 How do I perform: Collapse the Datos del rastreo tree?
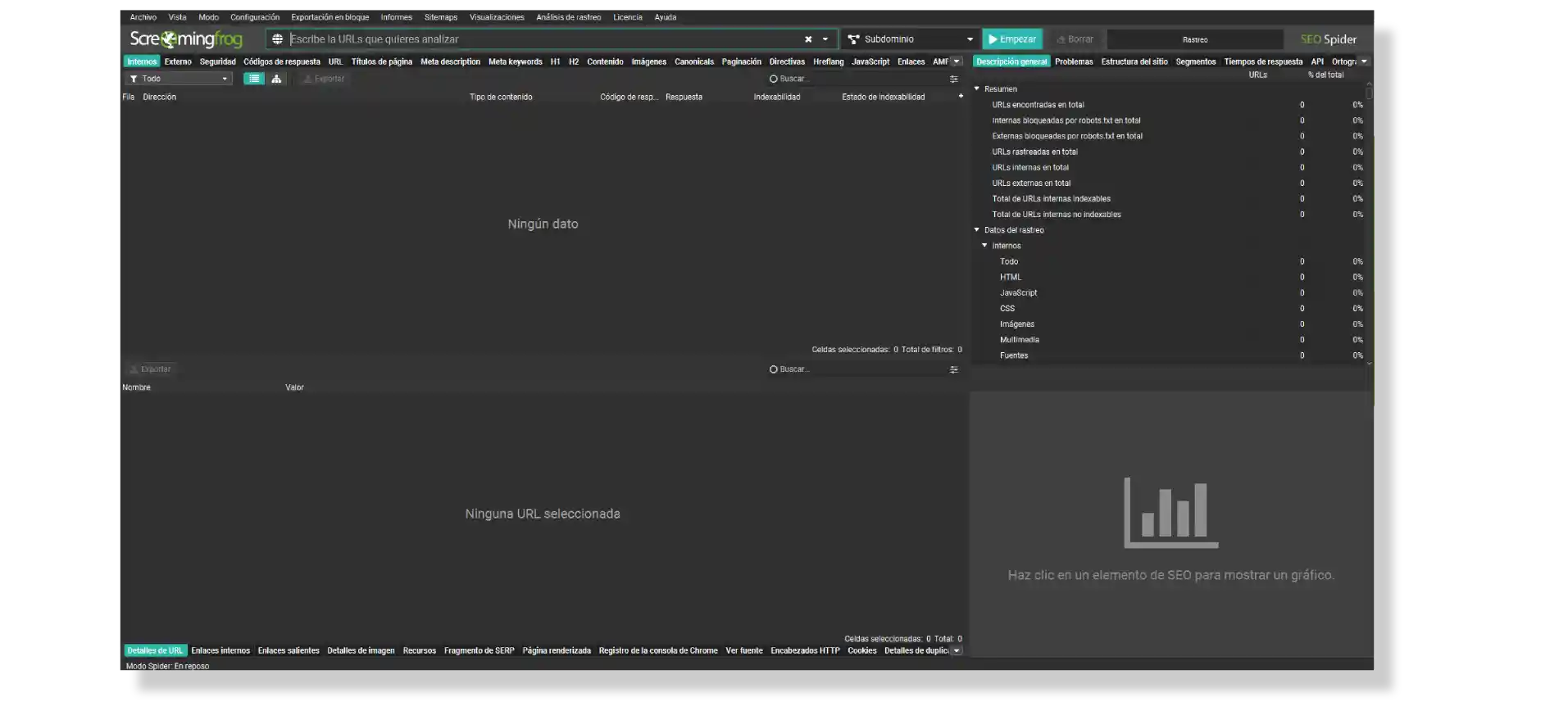click(x=977, y=230)
